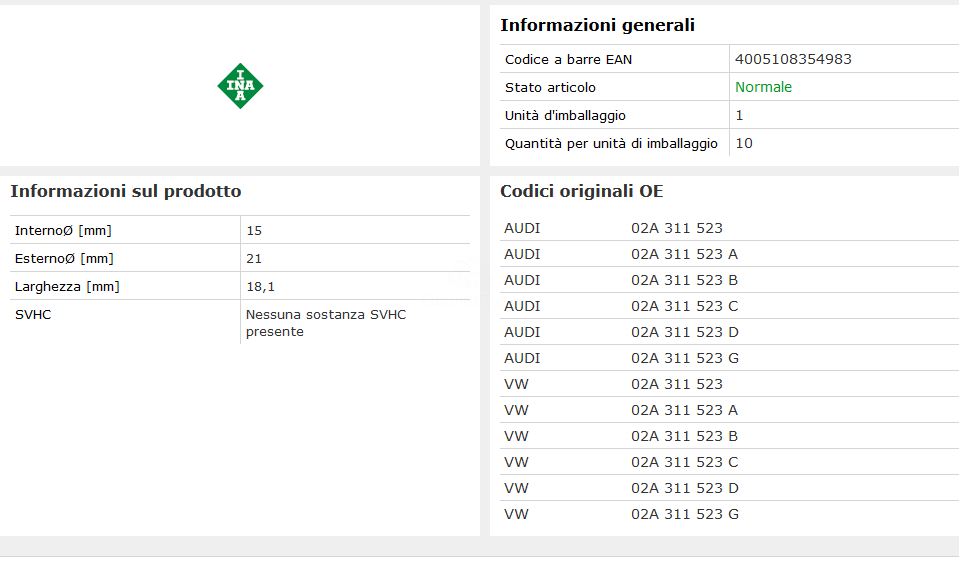959x568 pixels.
Task: Click the Nessuna sostanza SVHC presente text
Action: (325, 323)
